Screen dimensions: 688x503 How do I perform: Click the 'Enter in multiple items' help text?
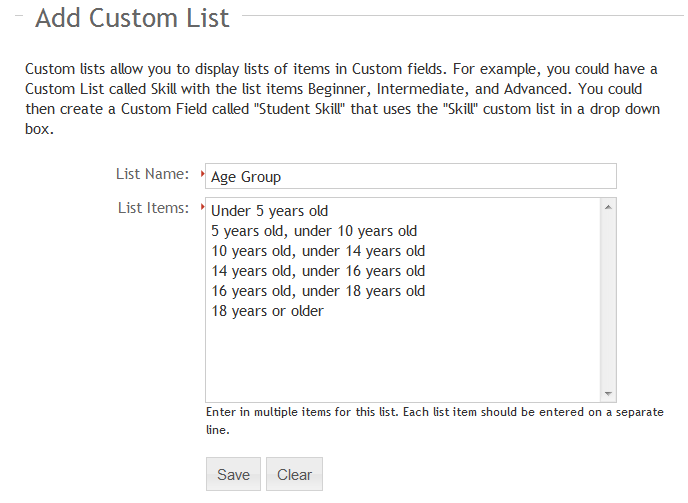[435, 421]
